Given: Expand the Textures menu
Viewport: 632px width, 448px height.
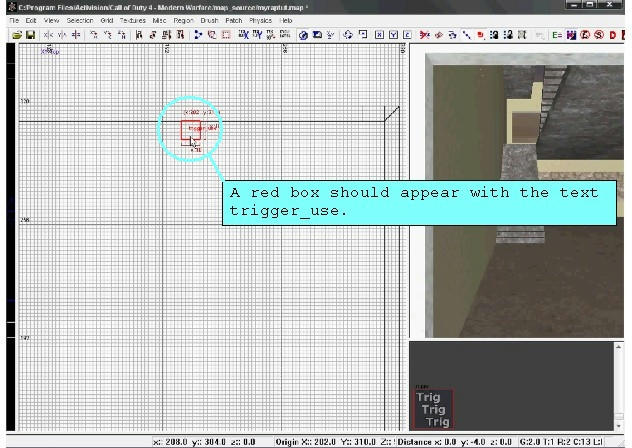Looking at the screenshot, I should point(132,20).
